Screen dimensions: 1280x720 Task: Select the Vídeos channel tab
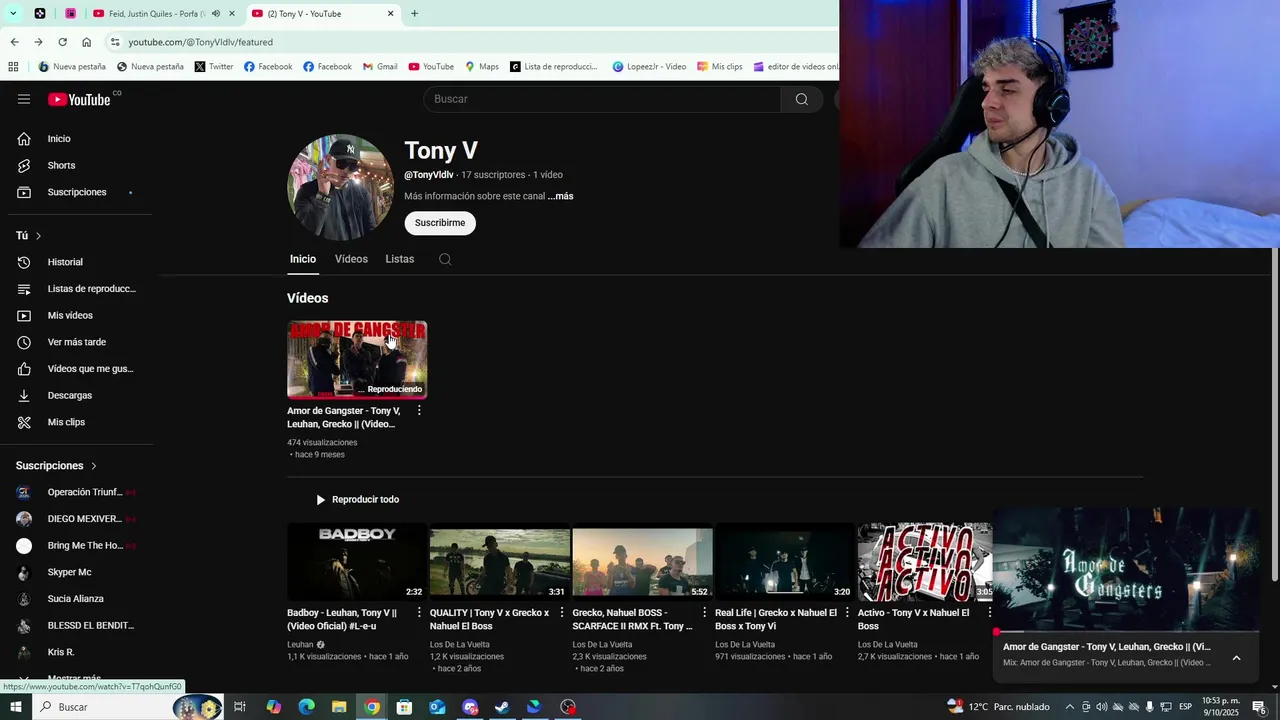coord(351,259)
